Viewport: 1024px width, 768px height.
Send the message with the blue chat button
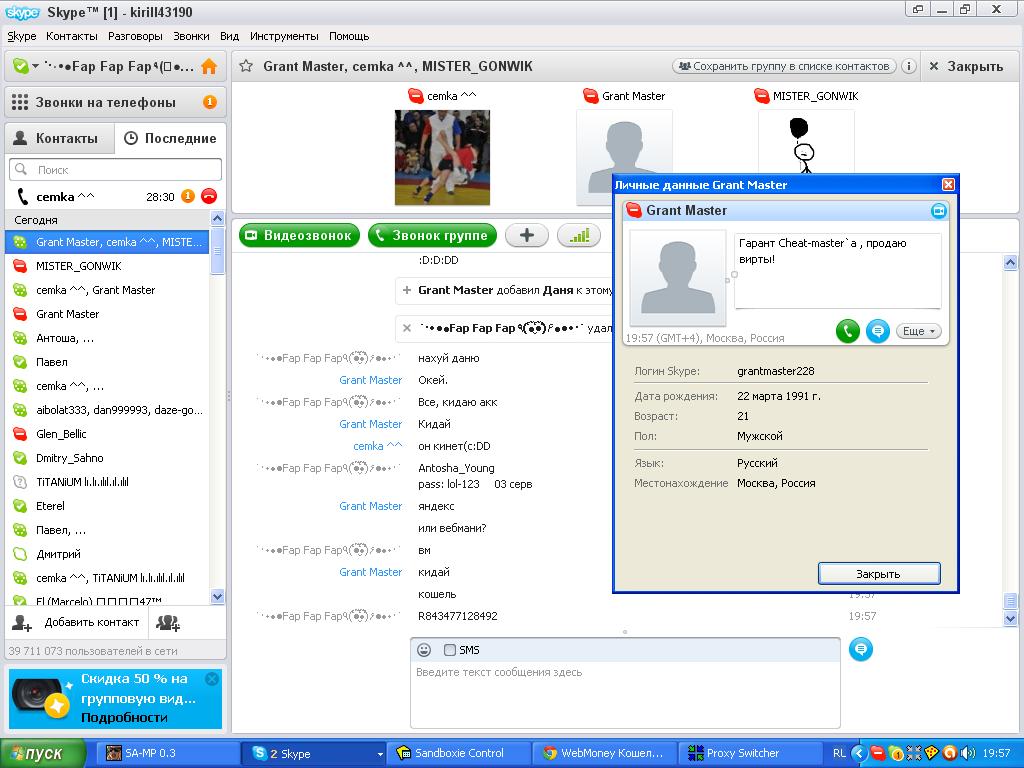[x=861, y=649]
